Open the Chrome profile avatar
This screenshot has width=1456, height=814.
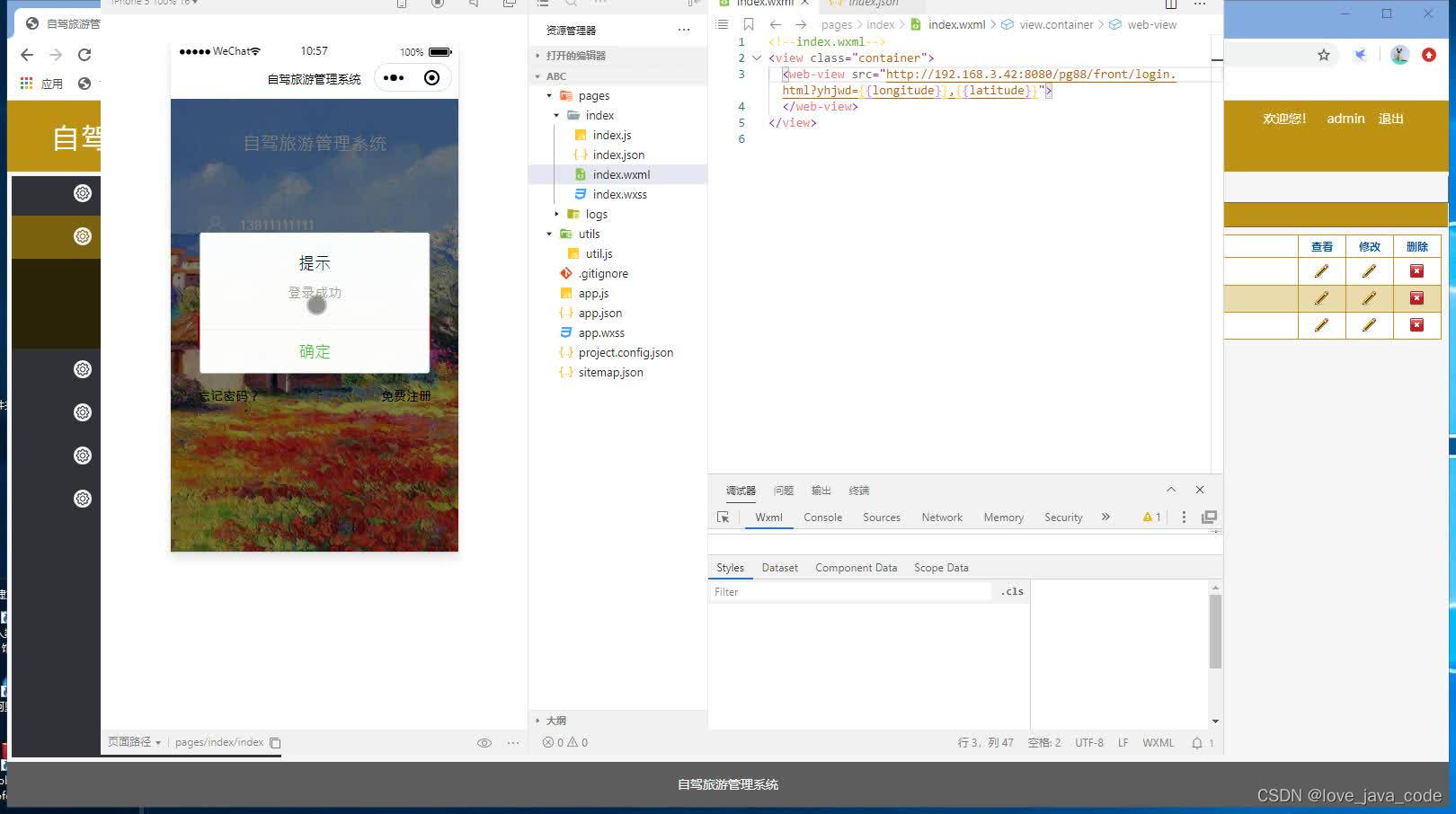tap(1399, 55)
